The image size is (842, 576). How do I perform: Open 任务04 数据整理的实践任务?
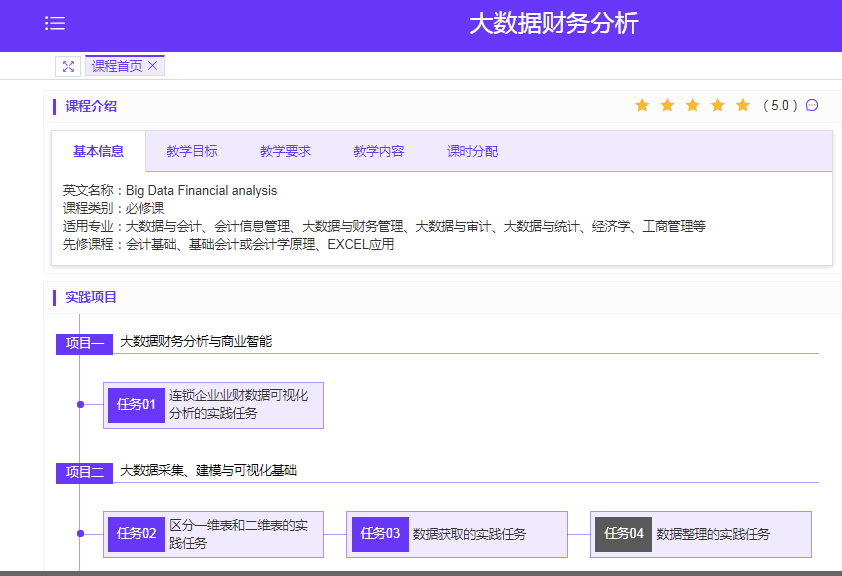click(701, 534)
